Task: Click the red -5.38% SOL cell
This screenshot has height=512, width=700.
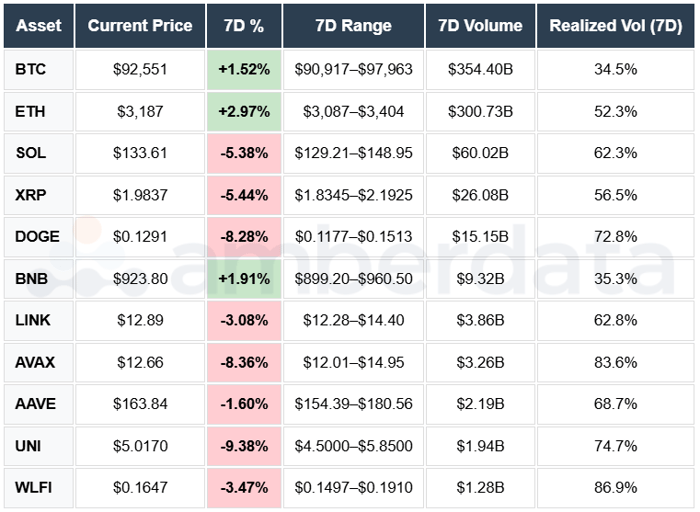Action: tap(244, 153)
